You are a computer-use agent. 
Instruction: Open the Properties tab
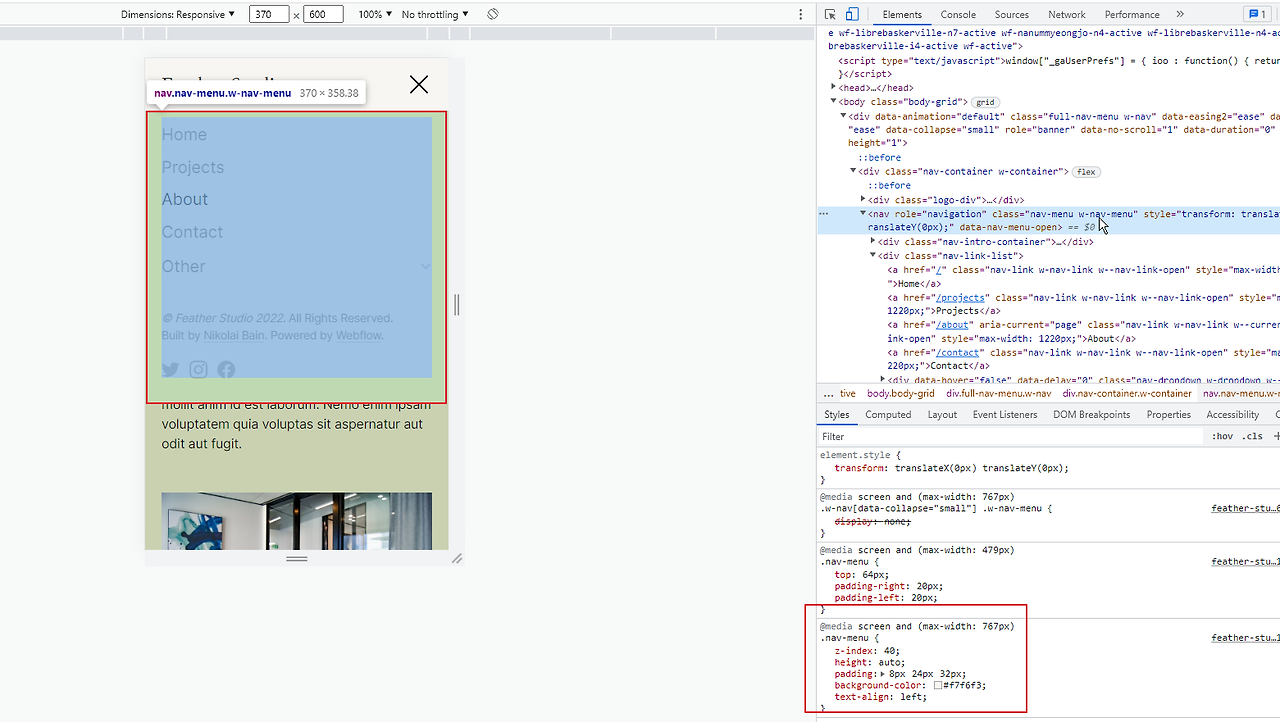[x=1168, y=415]
